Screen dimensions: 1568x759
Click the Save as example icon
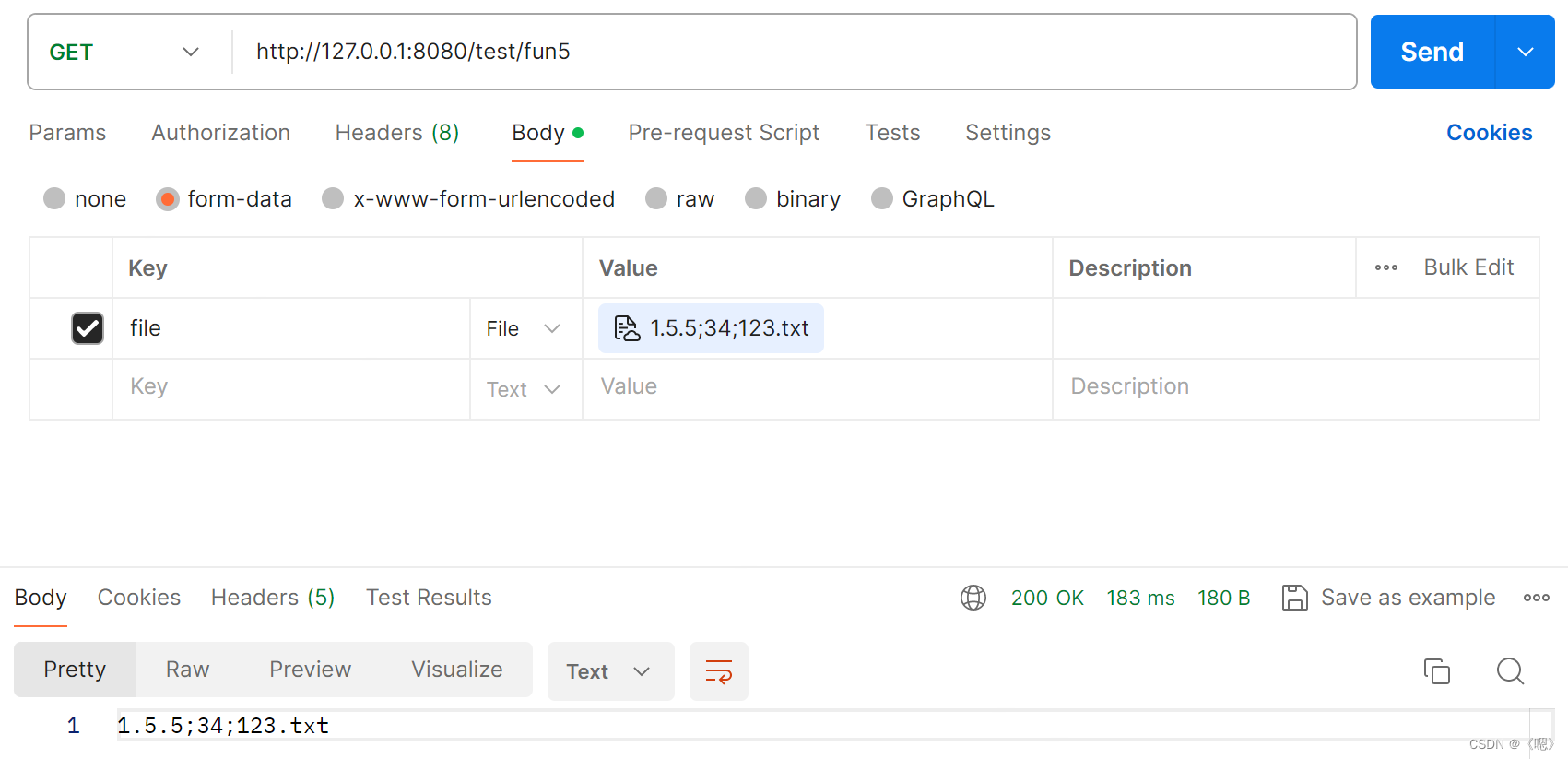pos(1295,598)
